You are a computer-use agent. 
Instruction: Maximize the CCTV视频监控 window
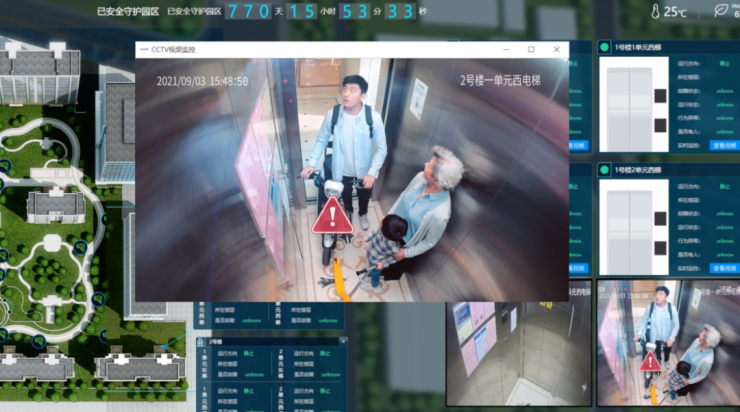click(531, 49)
